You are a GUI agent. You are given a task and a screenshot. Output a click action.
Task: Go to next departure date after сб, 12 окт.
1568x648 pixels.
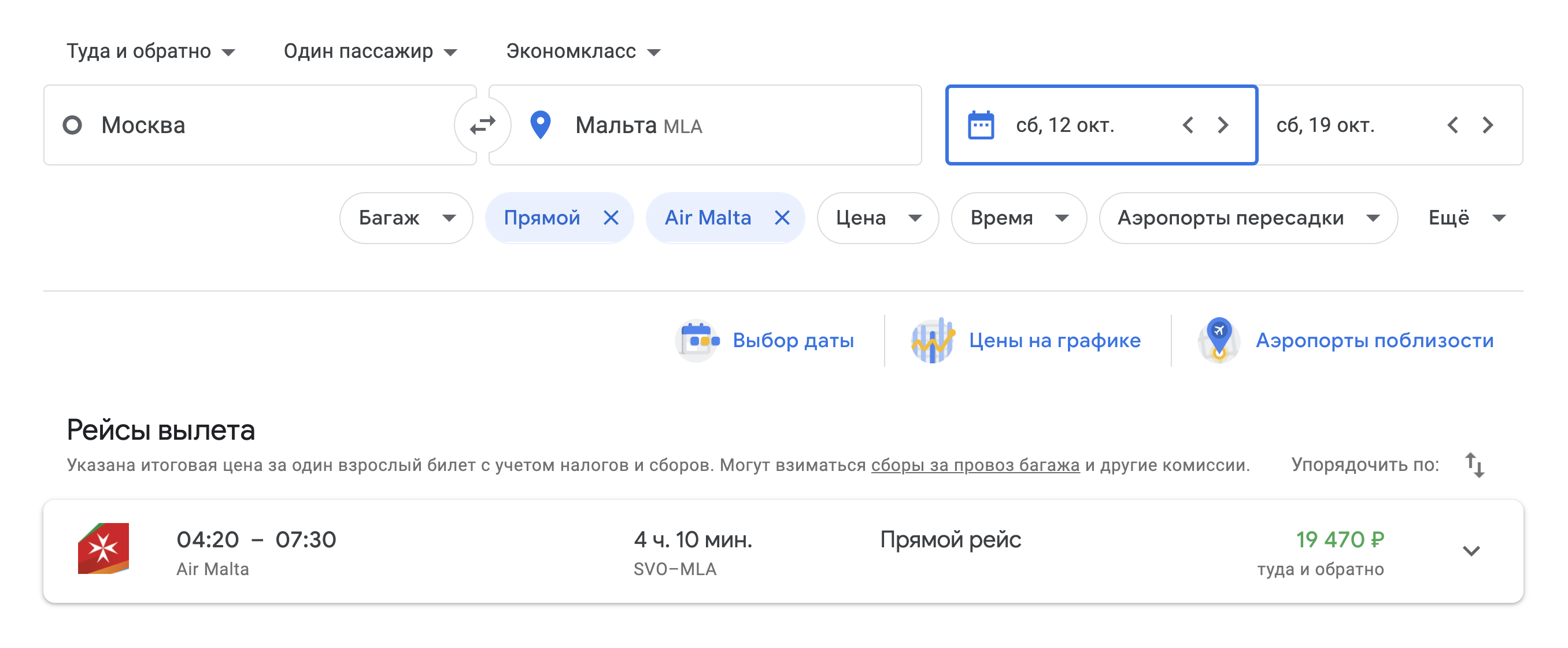coord(1223,125)
